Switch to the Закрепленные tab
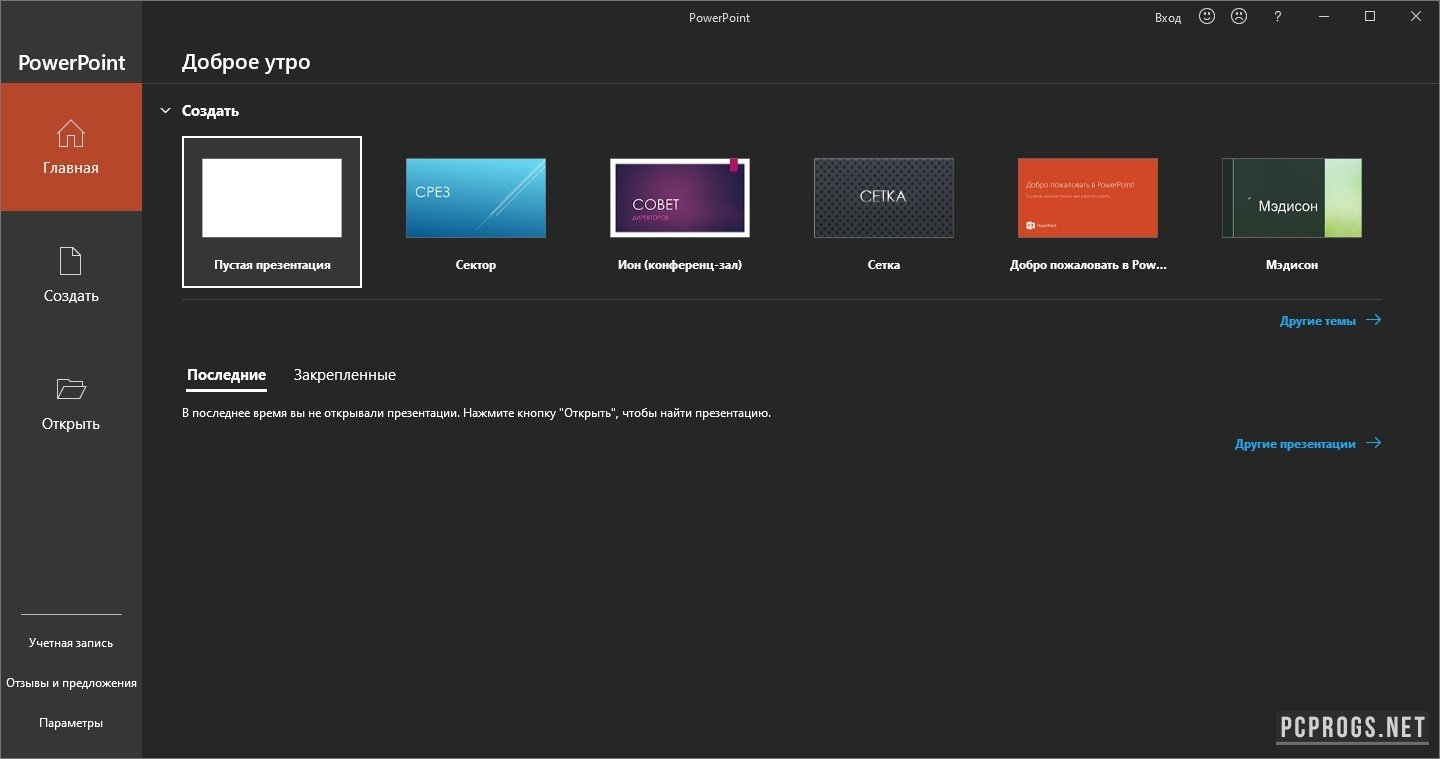The height and width of the screenshot is (759, 1440). [x=344, y=374]
